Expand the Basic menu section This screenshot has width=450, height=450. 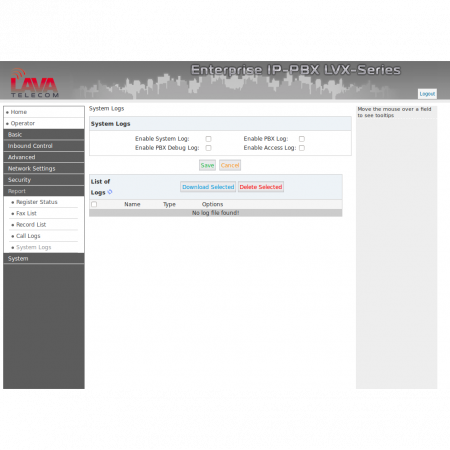click(44, 134)
